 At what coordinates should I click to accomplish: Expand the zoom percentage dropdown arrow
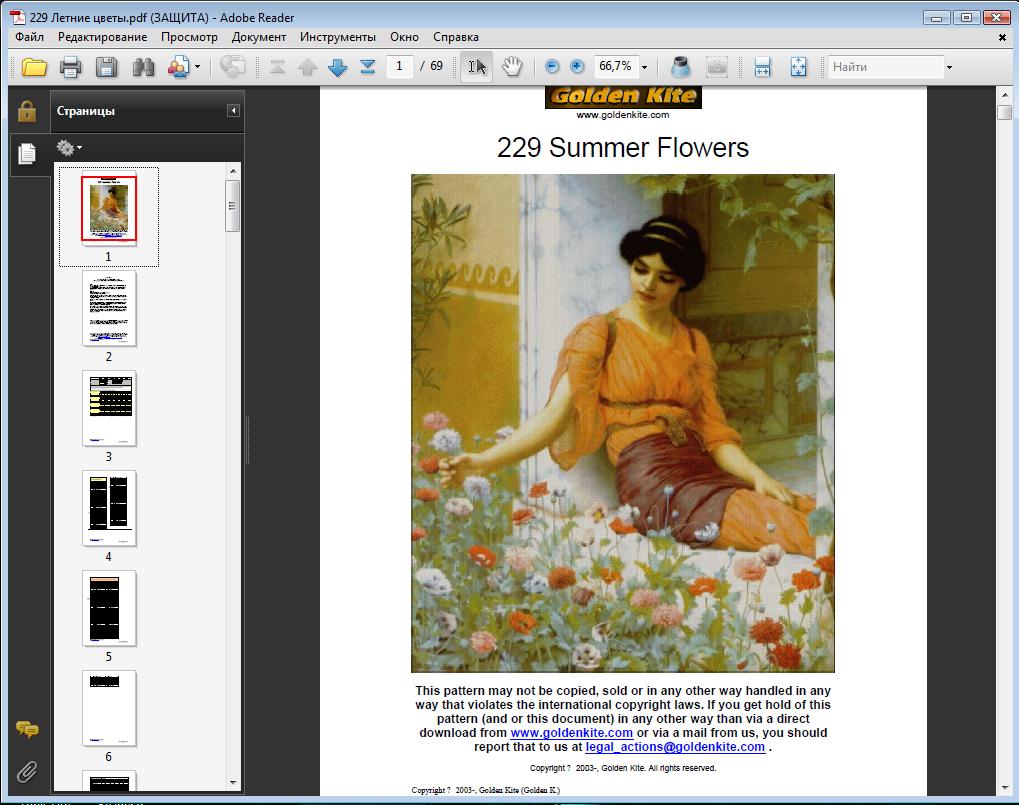tap(645, 67)
